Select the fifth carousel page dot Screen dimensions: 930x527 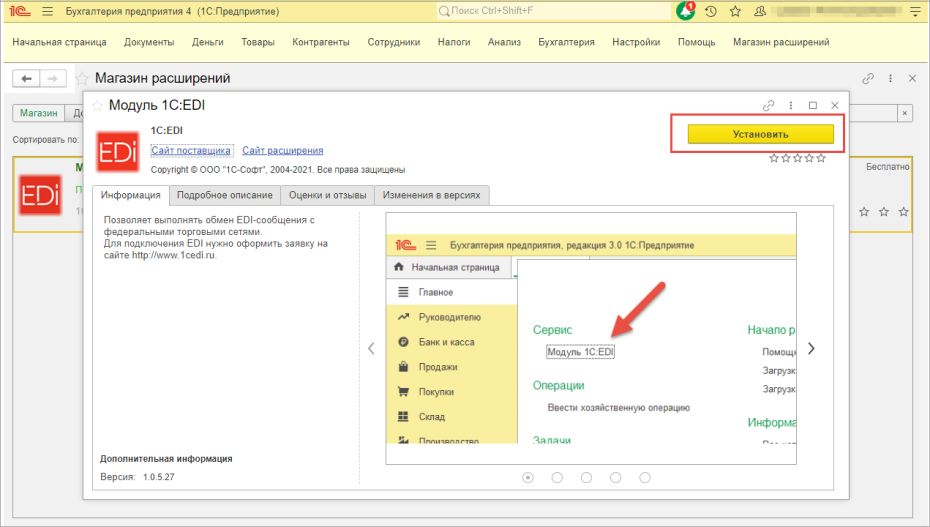click(x=645, y=477)
